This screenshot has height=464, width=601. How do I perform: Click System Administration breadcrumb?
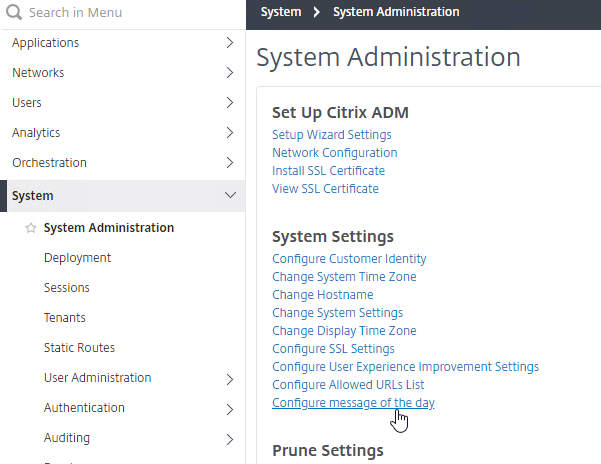(396, 12)
